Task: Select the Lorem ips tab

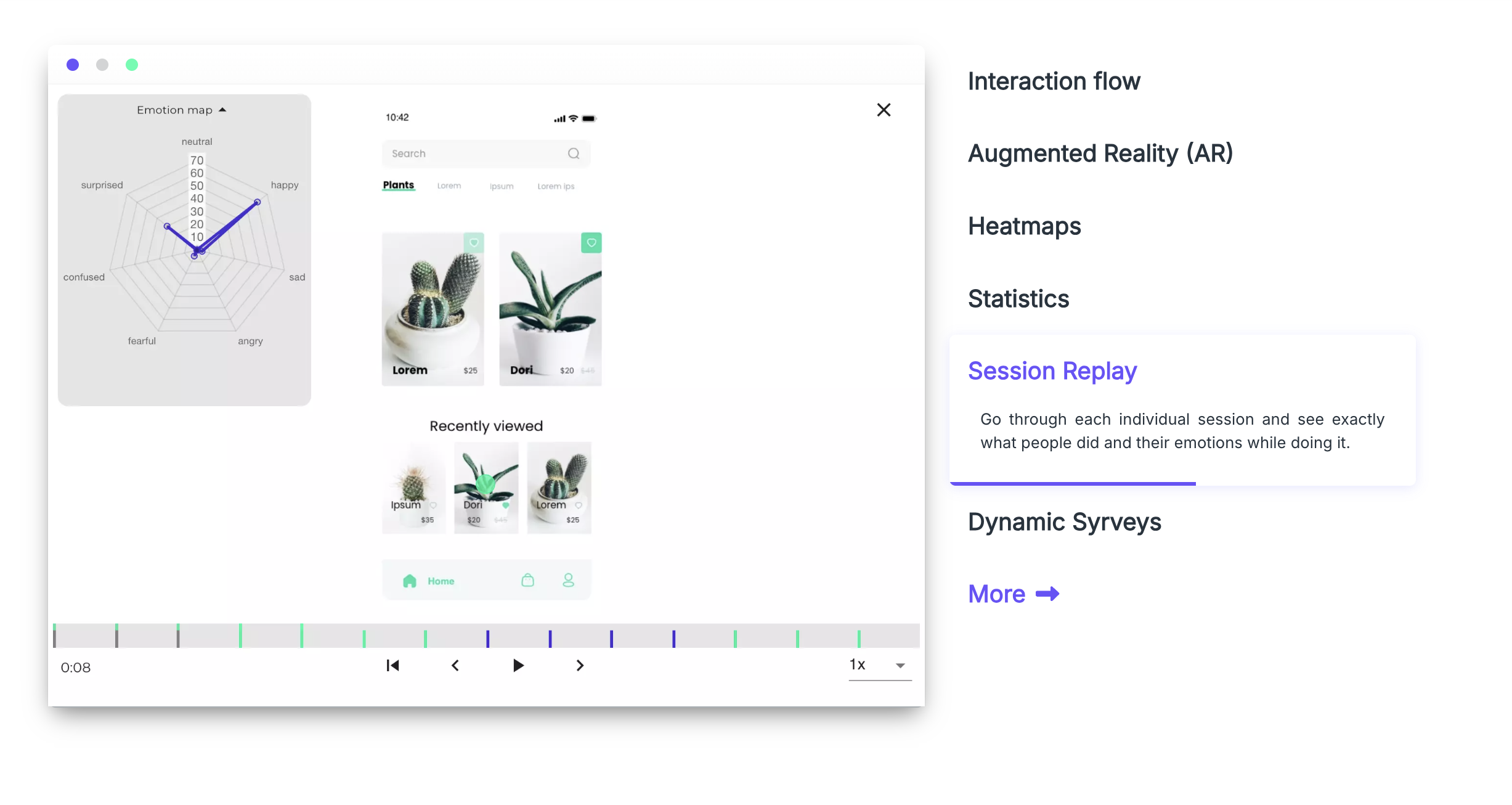Action: (556, 186)
